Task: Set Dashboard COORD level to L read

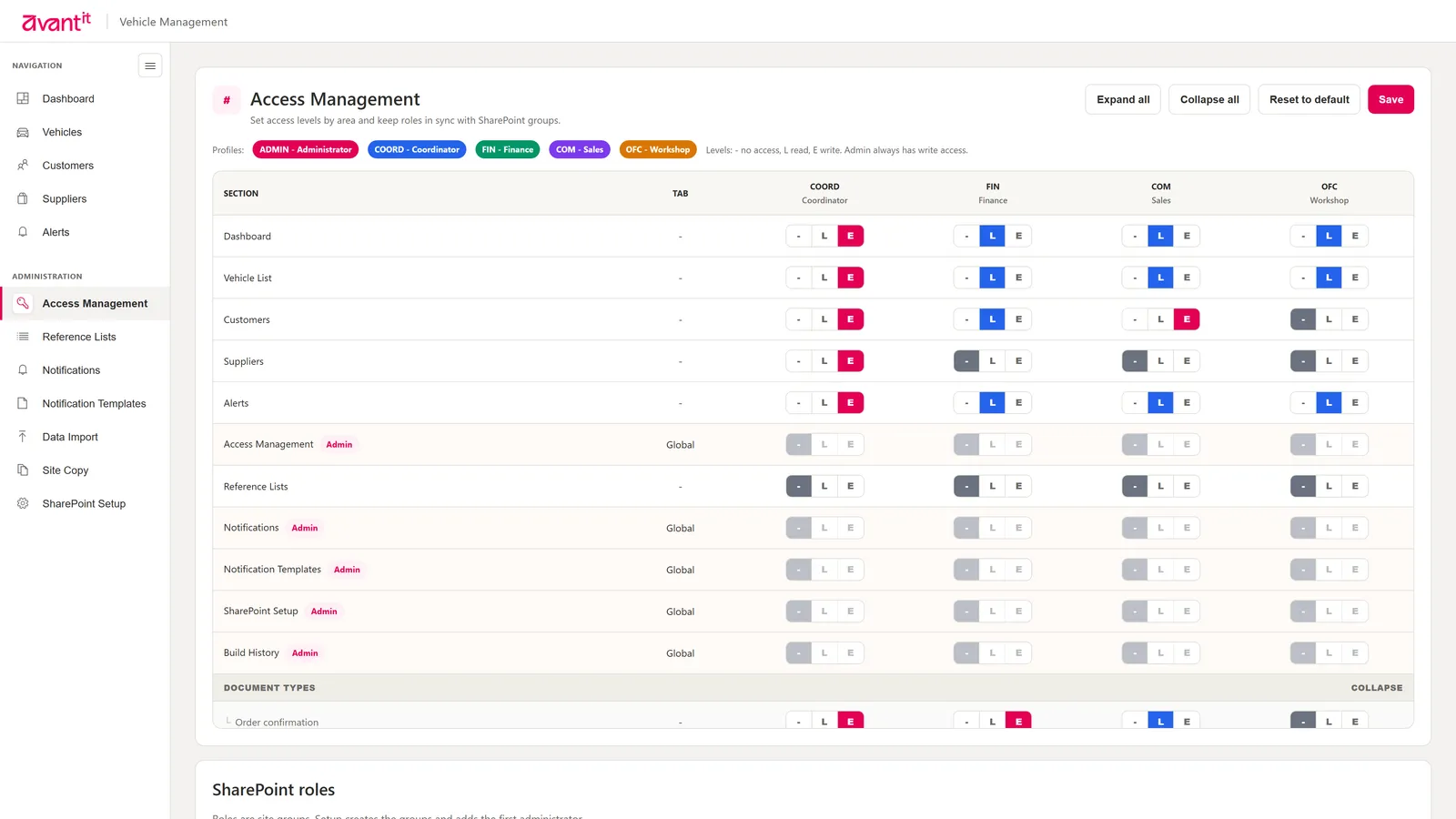Action: pos(824,236)
